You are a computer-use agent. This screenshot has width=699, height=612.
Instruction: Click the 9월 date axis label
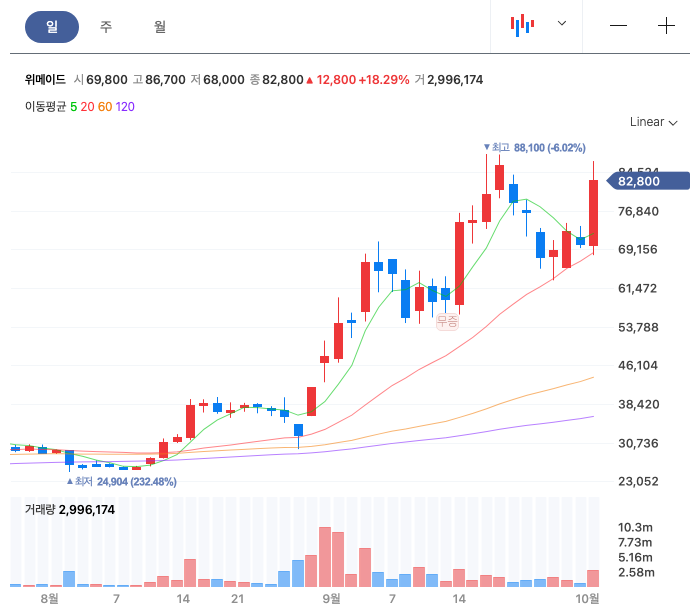(331, 598)
